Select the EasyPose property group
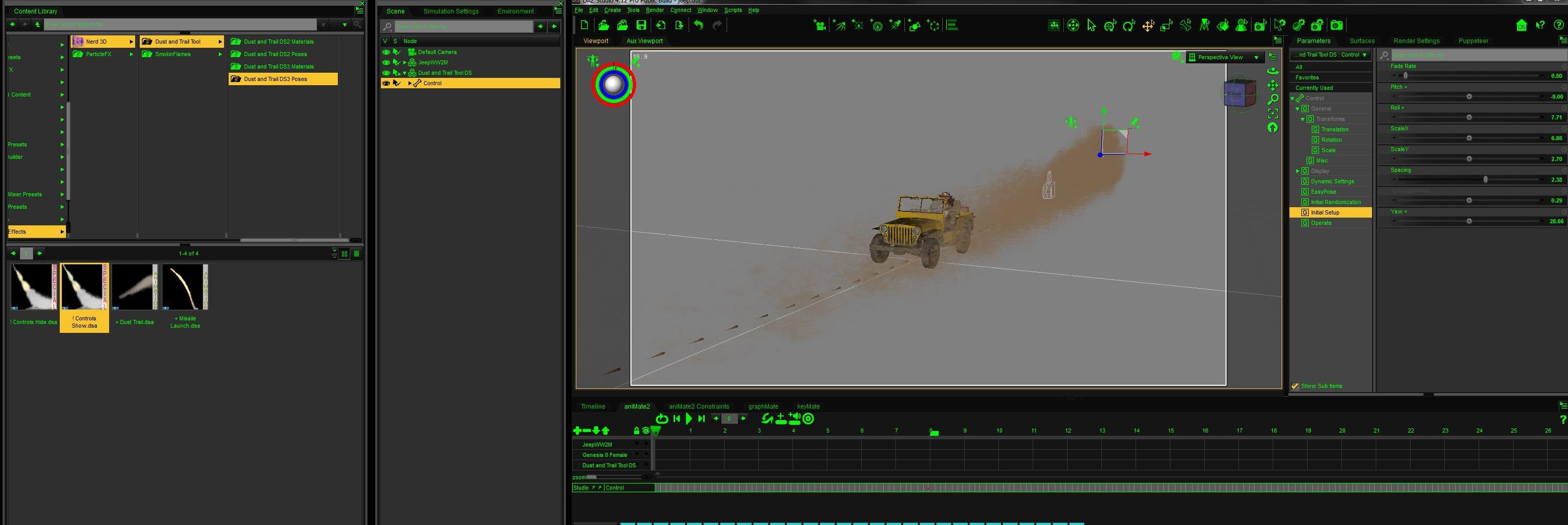Screen dimensions: 1568x525 tap(1323, 192)
